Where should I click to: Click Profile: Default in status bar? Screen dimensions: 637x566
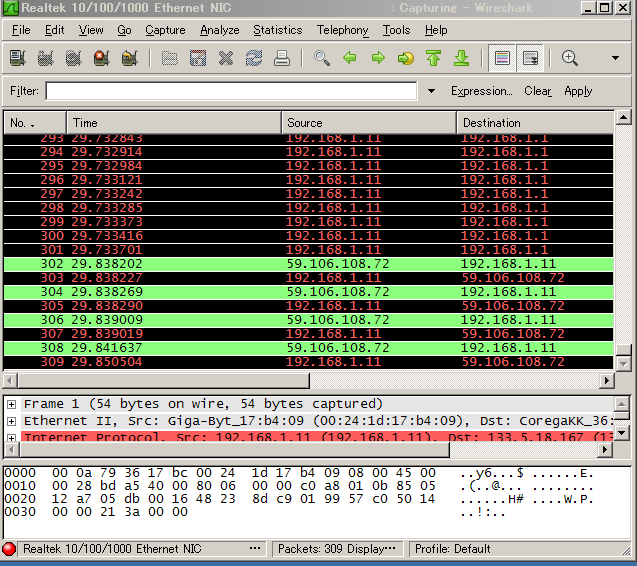(453, 549)
